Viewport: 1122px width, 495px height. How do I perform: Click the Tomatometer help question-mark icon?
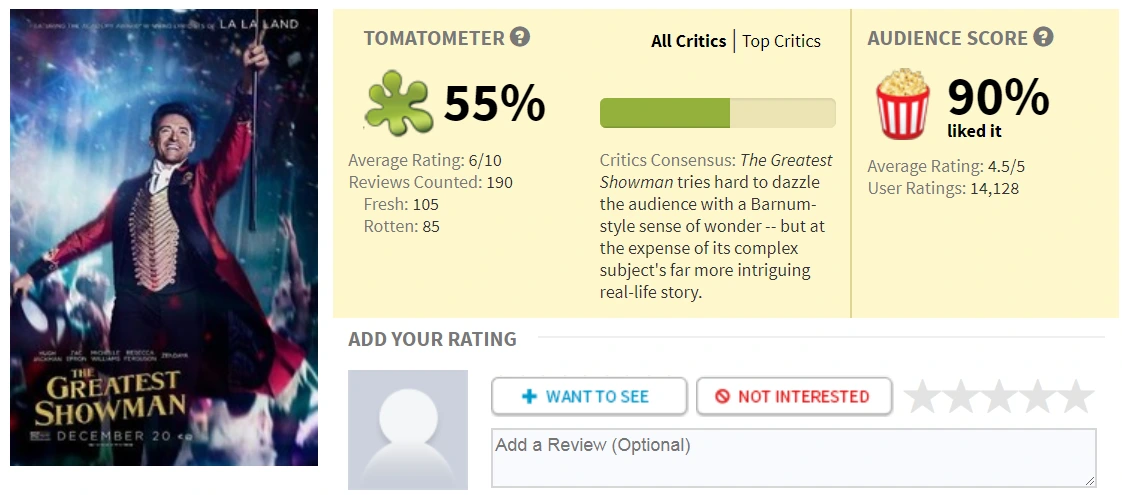[520, 38]
